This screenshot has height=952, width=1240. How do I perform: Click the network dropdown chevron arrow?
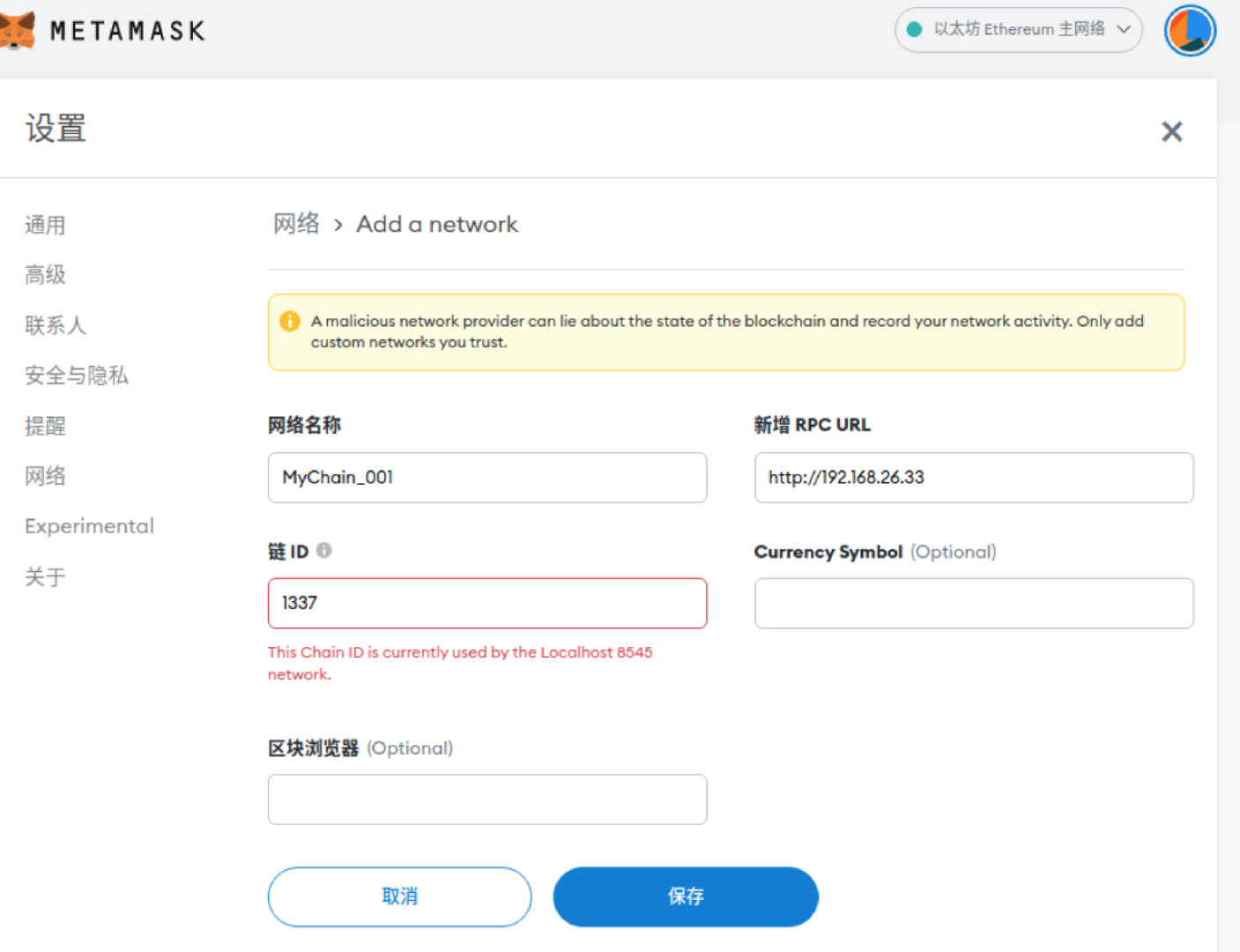(x=1124, y=29)
